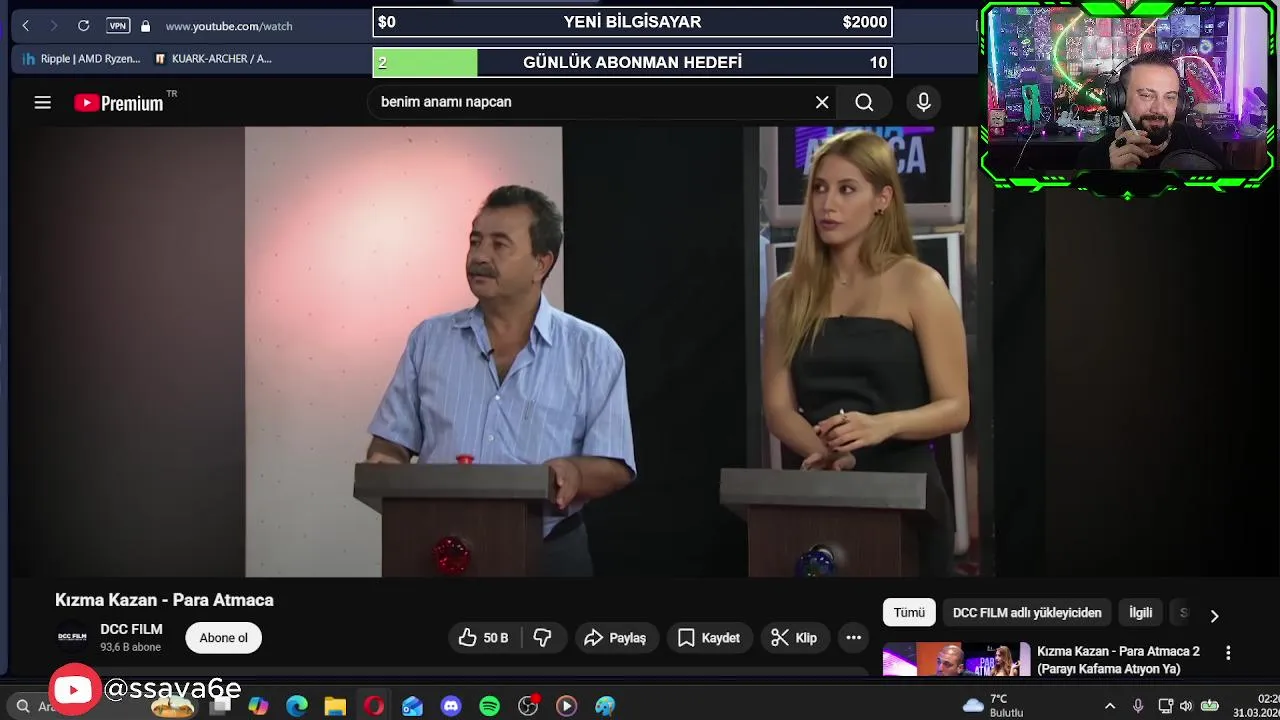Clear the search query with X

tap(822, 102)
